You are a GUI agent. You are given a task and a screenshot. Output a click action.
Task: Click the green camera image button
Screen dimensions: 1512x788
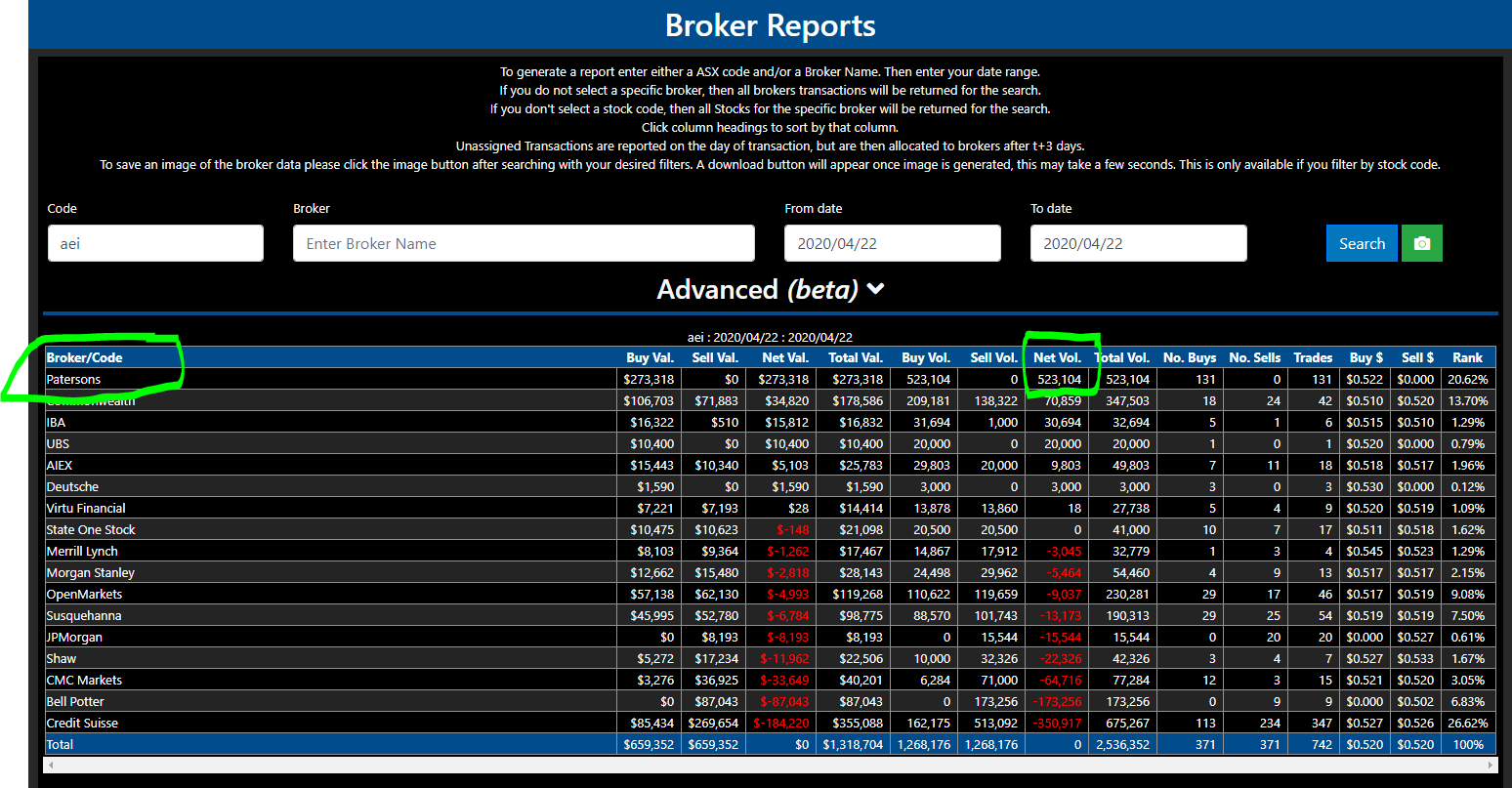point(1421,243)
